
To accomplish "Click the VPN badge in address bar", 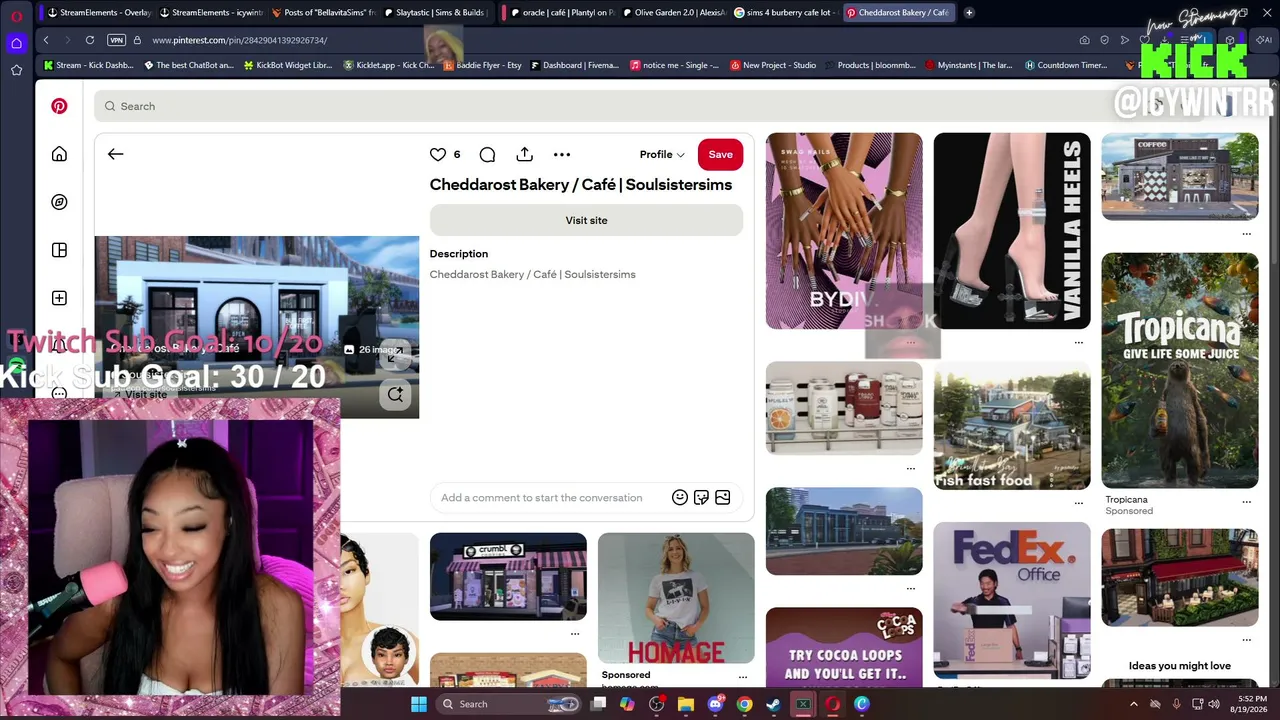I will (x=116, y=40).
